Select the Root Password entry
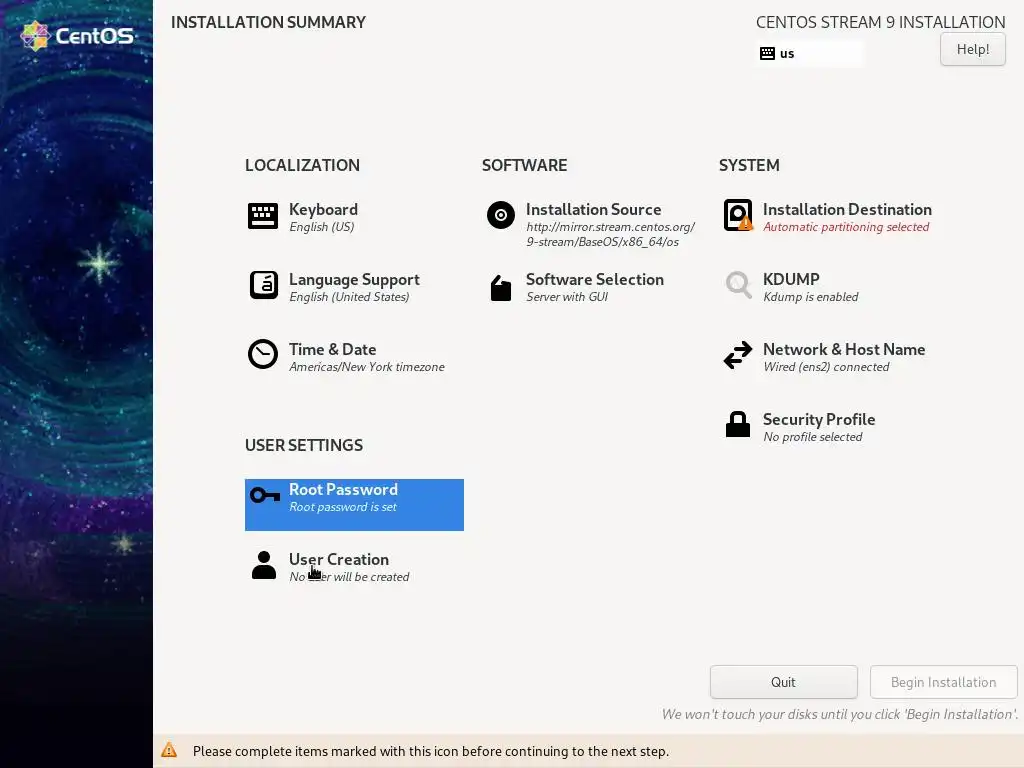The height and width of the screenshot is (768, 1024). pyautogui.click(x=354, y=504)
